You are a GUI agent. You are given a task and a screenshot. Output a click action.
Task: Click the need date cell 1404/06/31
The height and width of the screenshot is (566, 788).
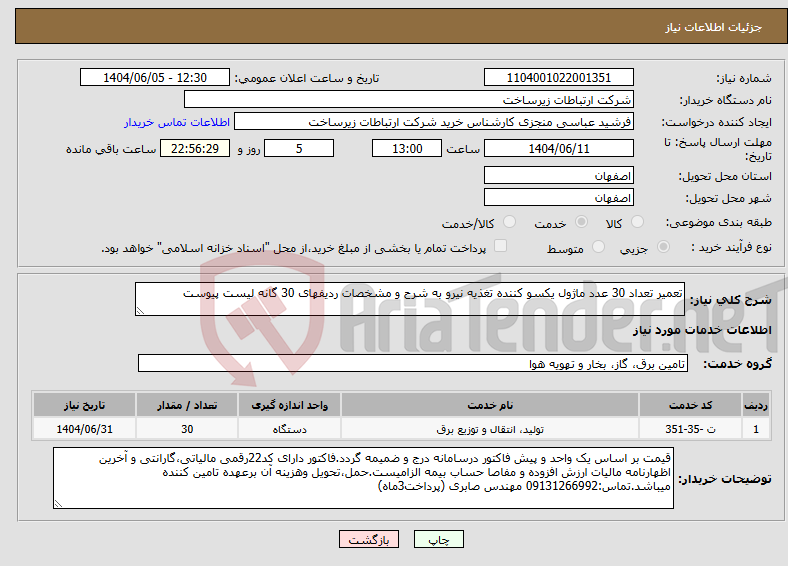tap(84, 429)
